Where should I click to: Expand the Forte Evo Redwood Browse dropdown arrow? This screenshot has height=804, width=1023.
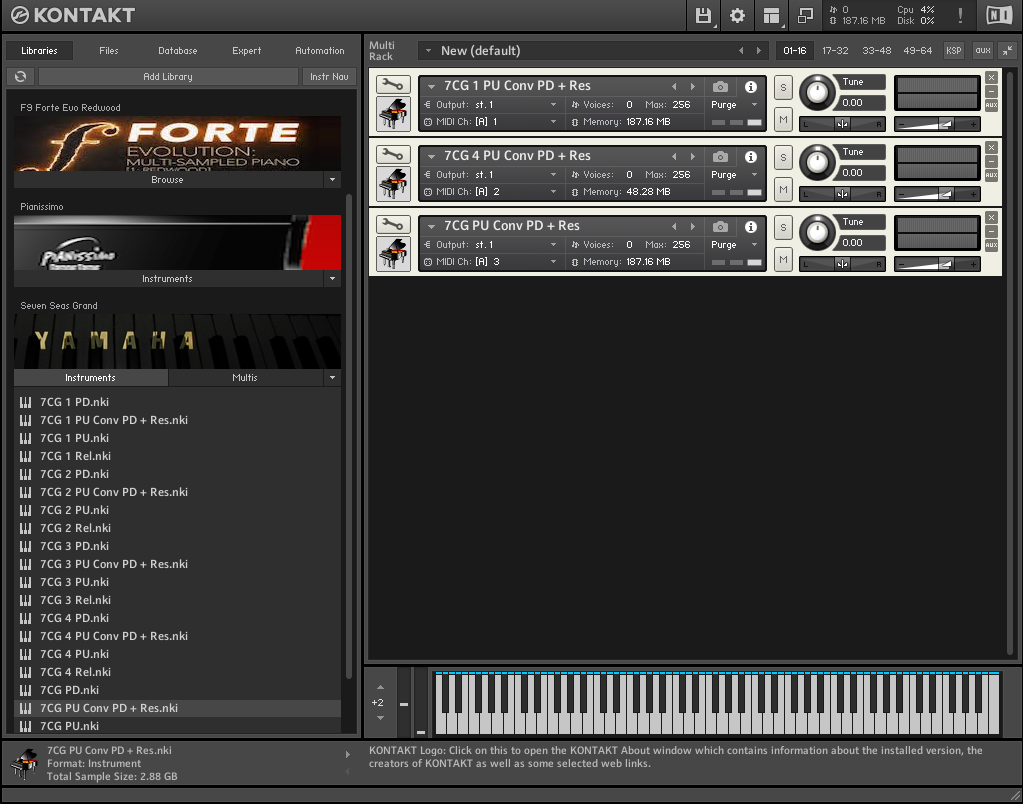[x=332, y=179]
